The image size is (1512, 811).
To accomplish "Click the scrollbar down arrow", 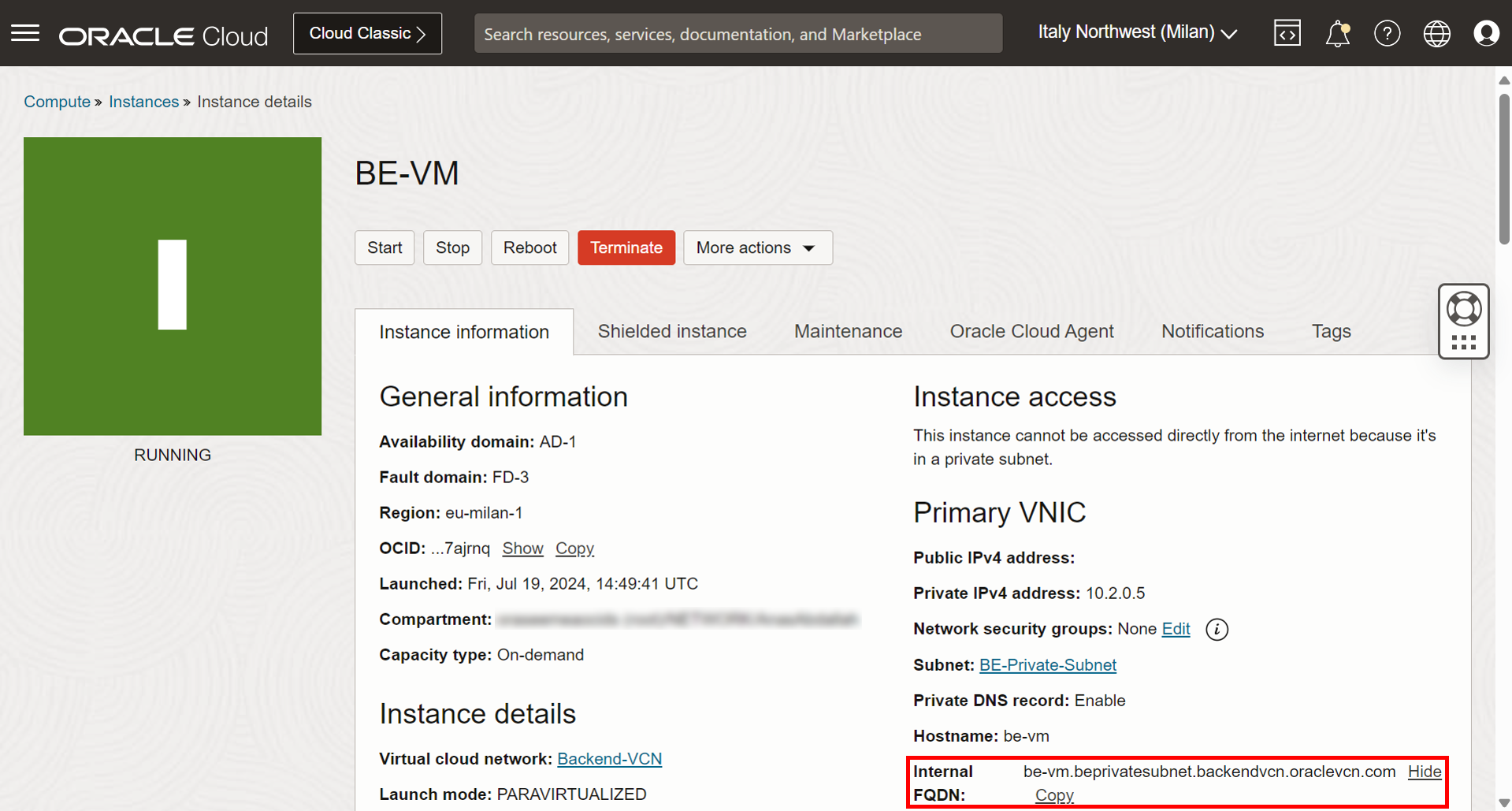I will point(1504,803).
